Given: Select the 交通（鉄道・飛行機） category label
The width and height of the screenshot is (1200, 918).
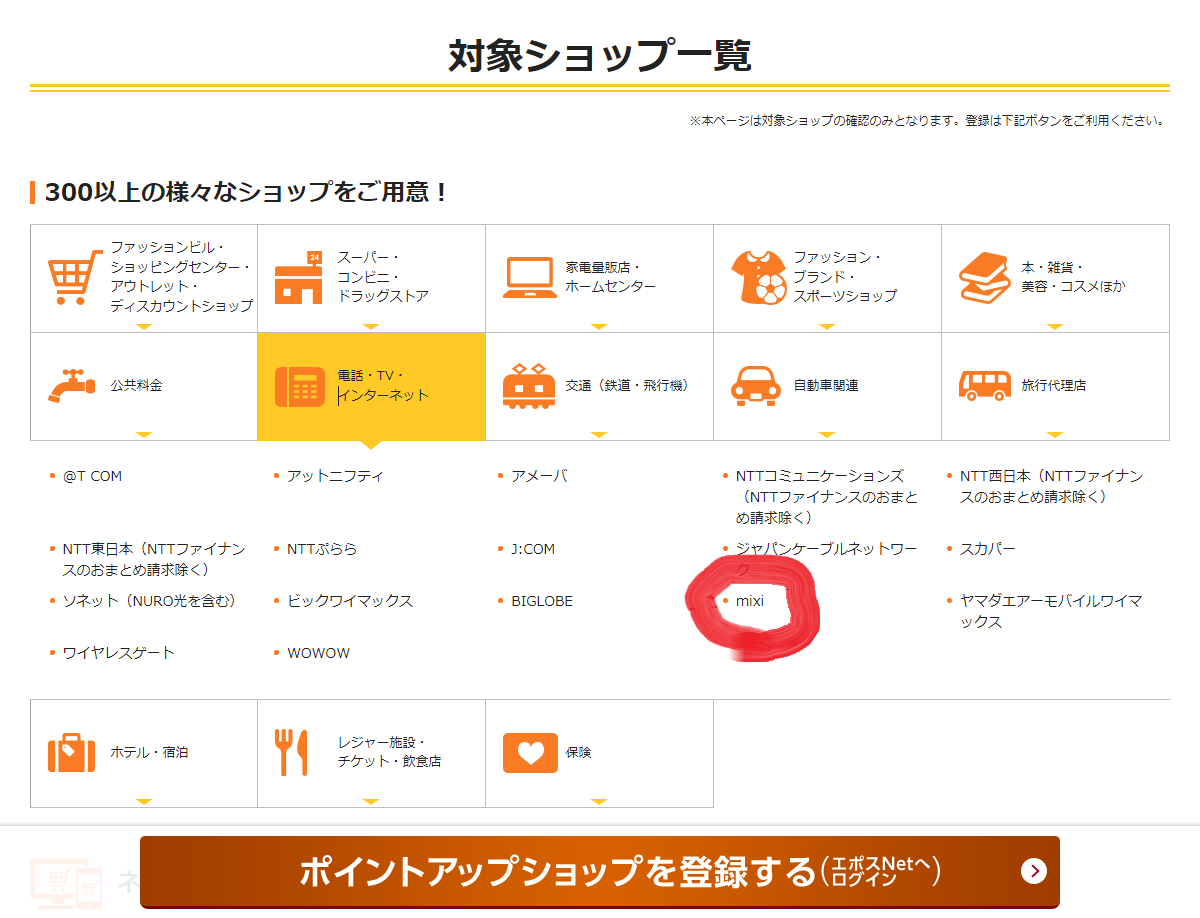Looking at the screenshot, I should click(x=627, y=385).
